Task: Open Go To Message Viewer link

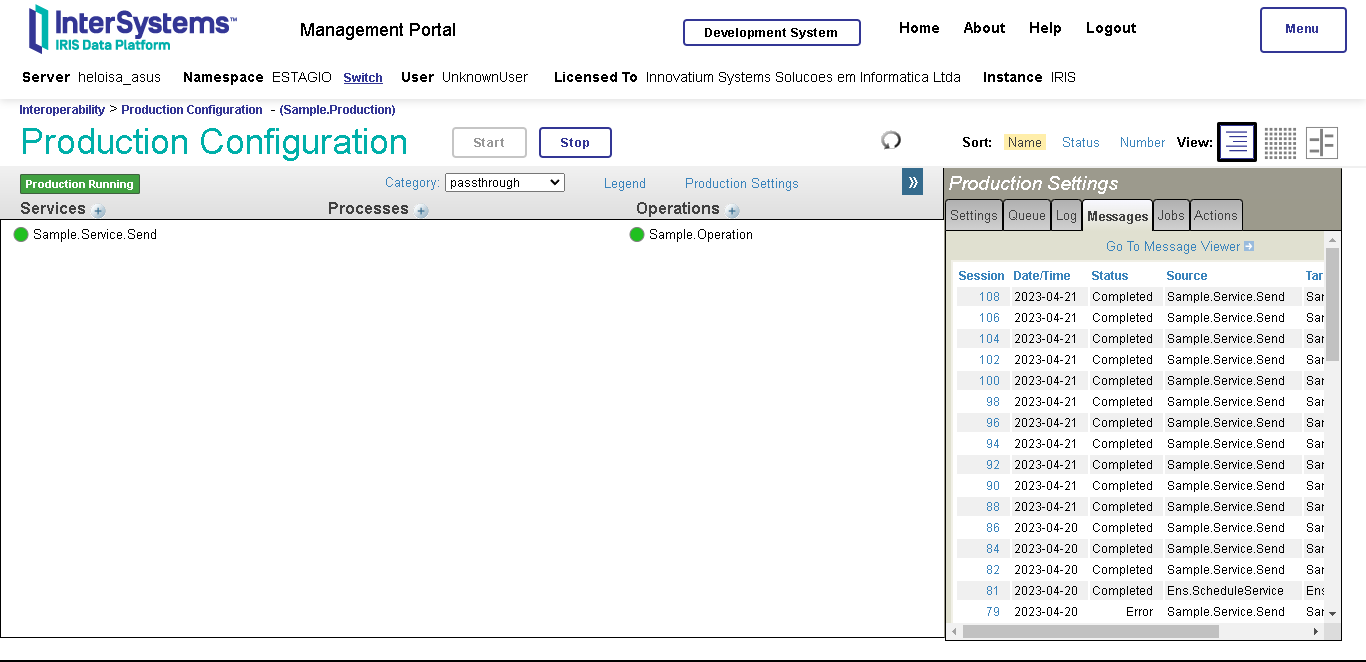Action: click(1179, 246)
